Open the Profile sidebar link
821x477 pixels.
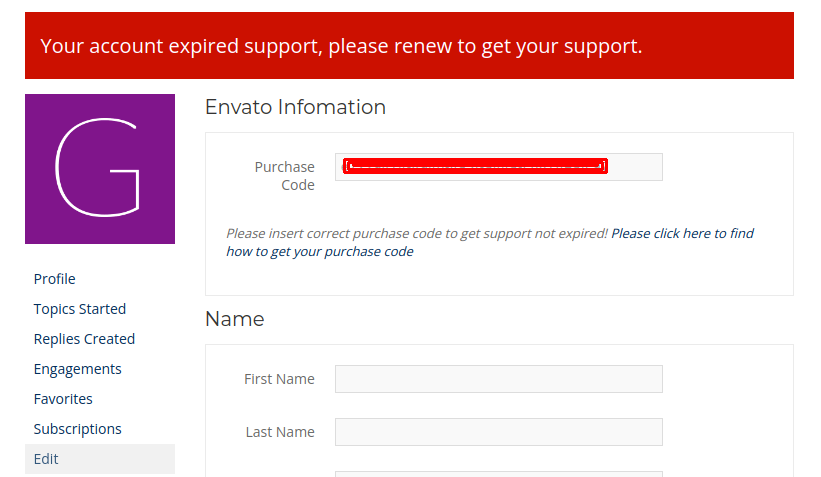tap(54, 279)
